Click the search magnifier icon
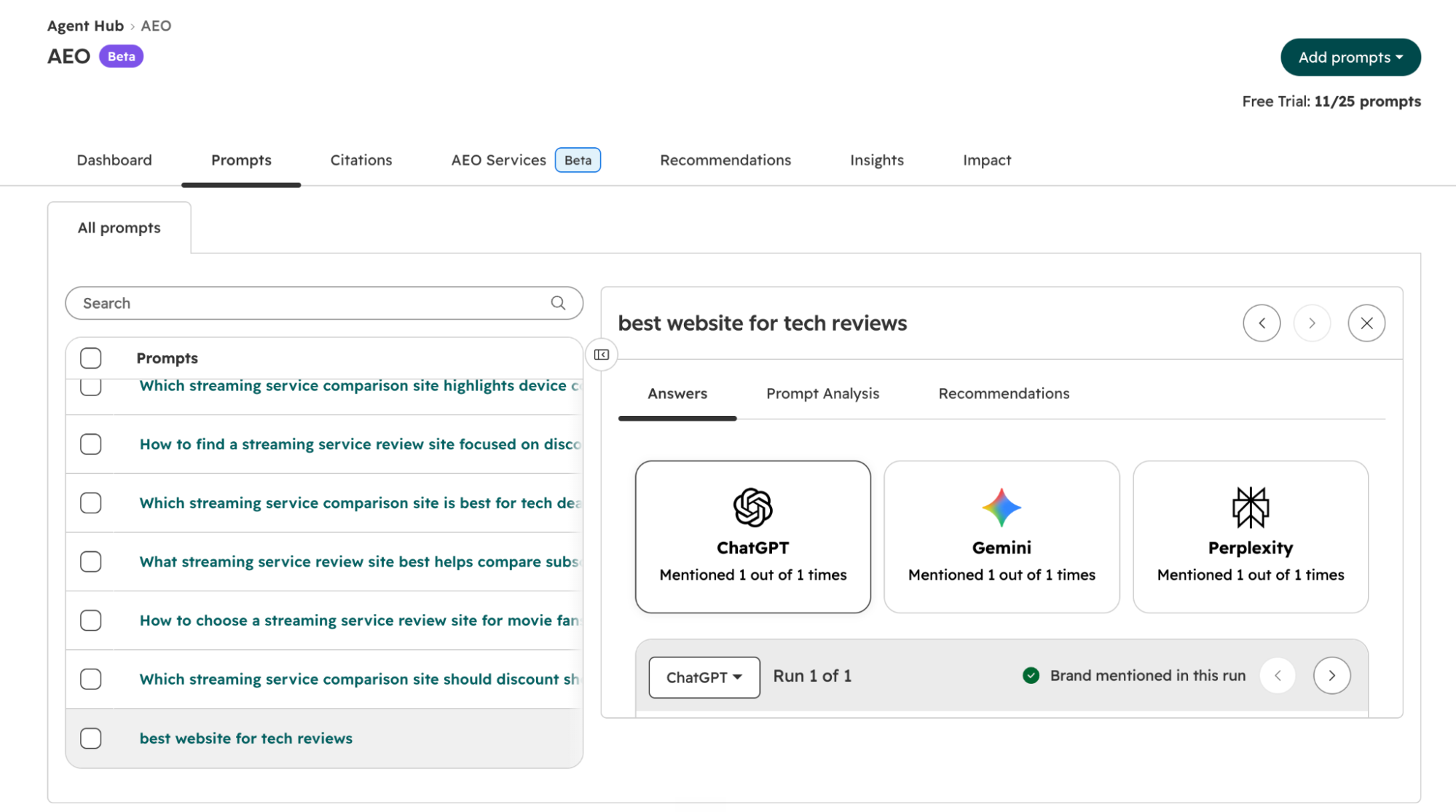This screenshot has height=812, width=1456. pos(558,303)
